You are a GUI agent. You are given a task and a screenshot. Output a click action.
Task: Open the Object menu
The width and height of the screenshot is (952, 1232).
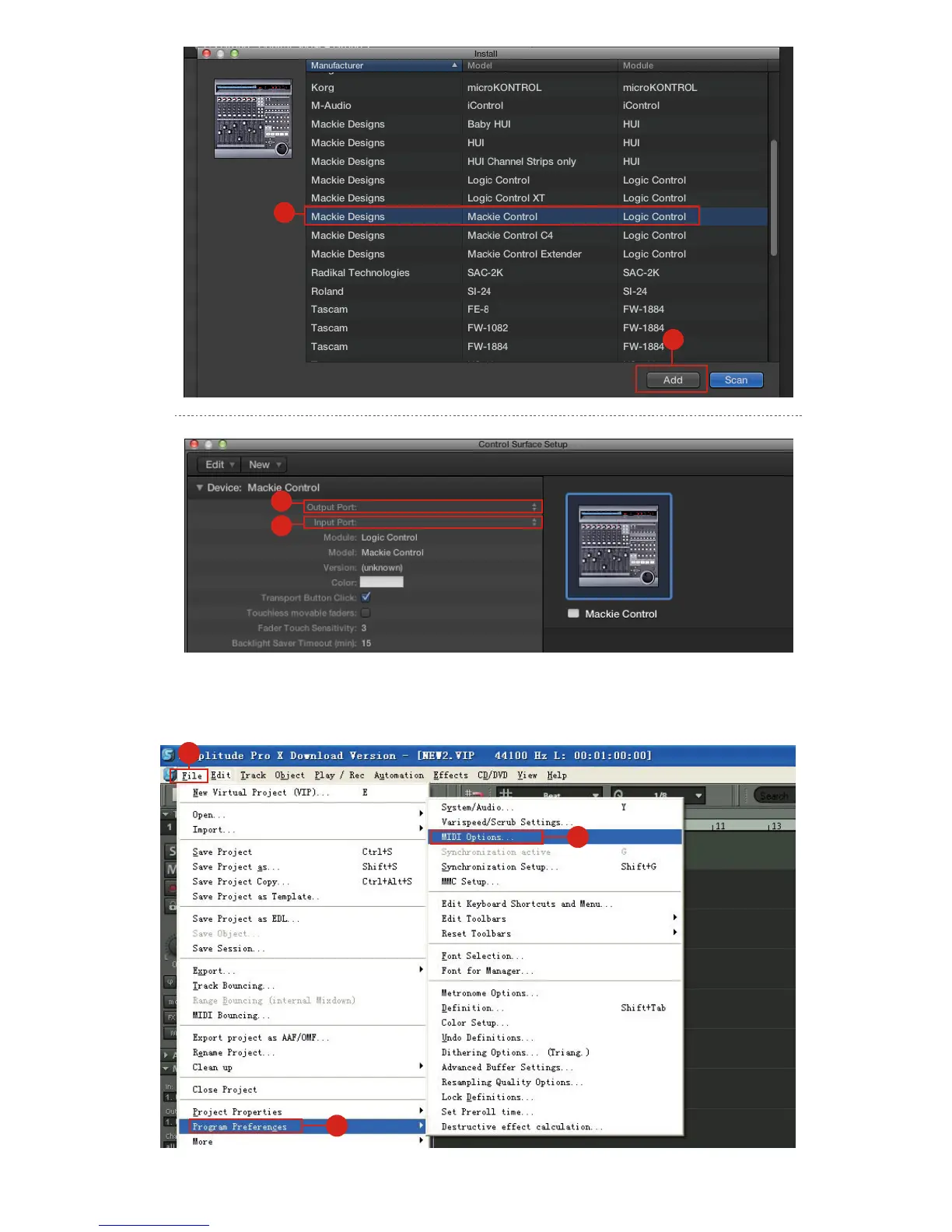coord(289,775)
